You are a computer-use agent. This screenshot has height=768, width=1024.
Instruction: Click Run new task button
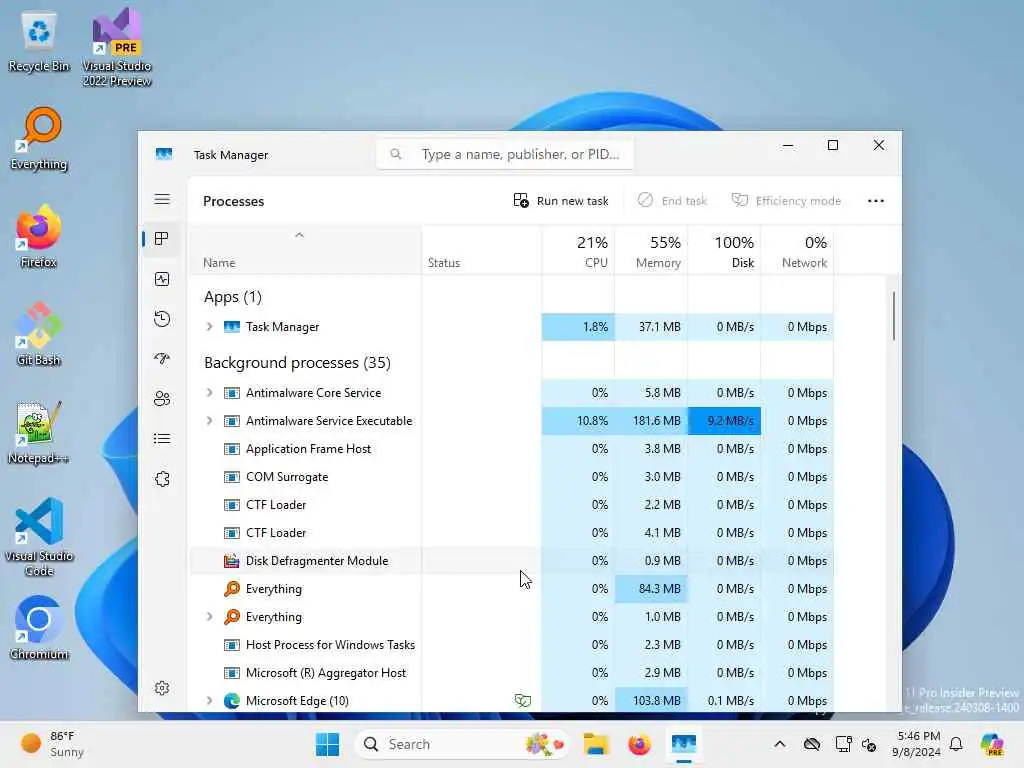click(561, 200)
